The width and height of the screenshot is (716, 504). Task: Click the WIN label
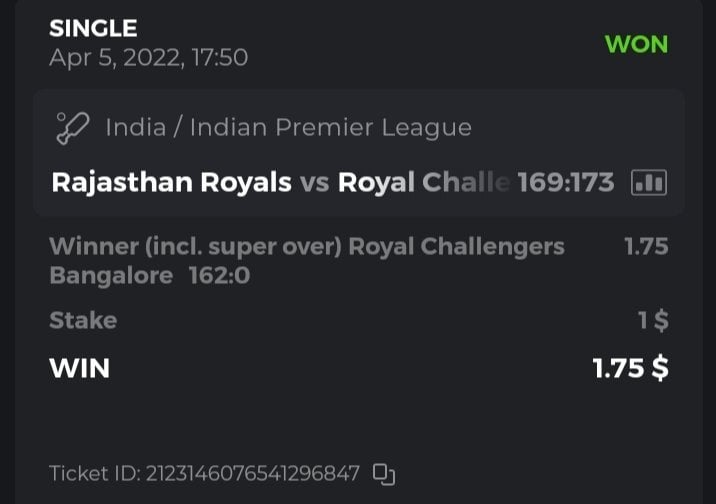click(79, 368)
